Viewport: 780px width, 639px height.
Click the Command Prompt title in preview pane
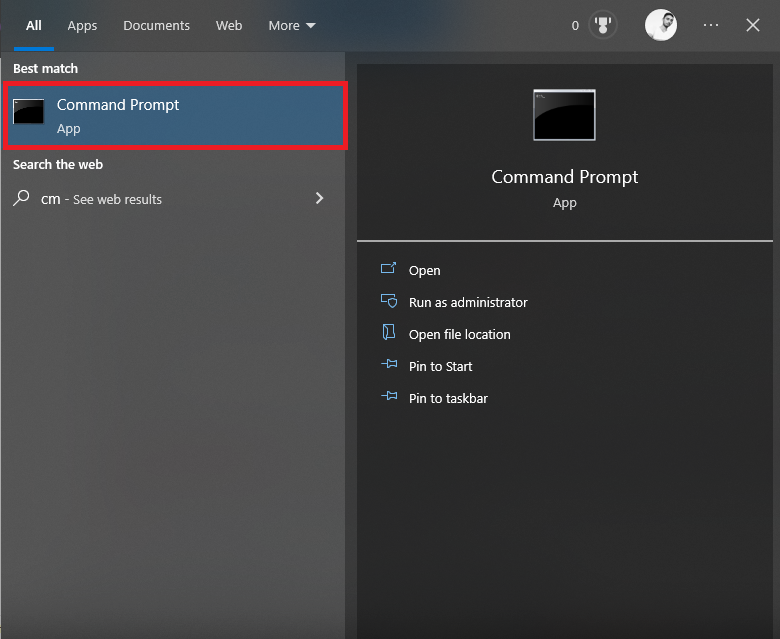tap(565, 177)
